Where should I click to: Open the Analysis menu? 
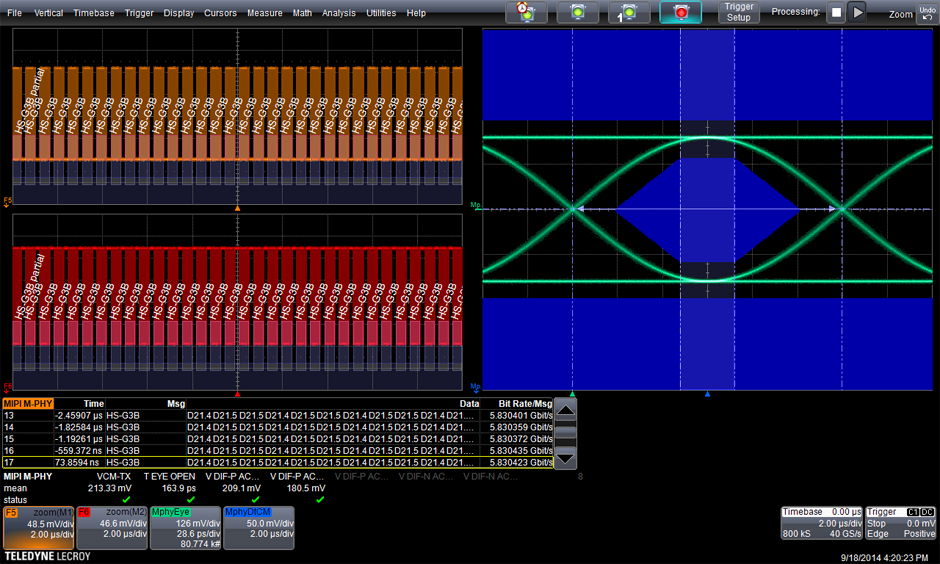(x=339, y=13)
